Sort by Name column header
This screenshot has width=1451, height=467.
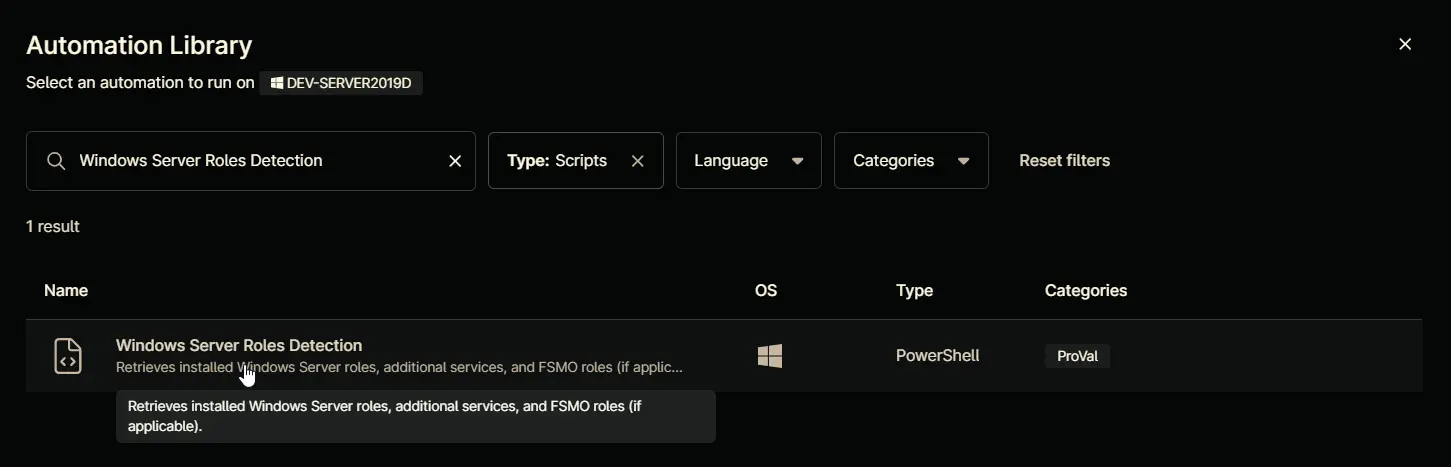[x=66, y=291]
